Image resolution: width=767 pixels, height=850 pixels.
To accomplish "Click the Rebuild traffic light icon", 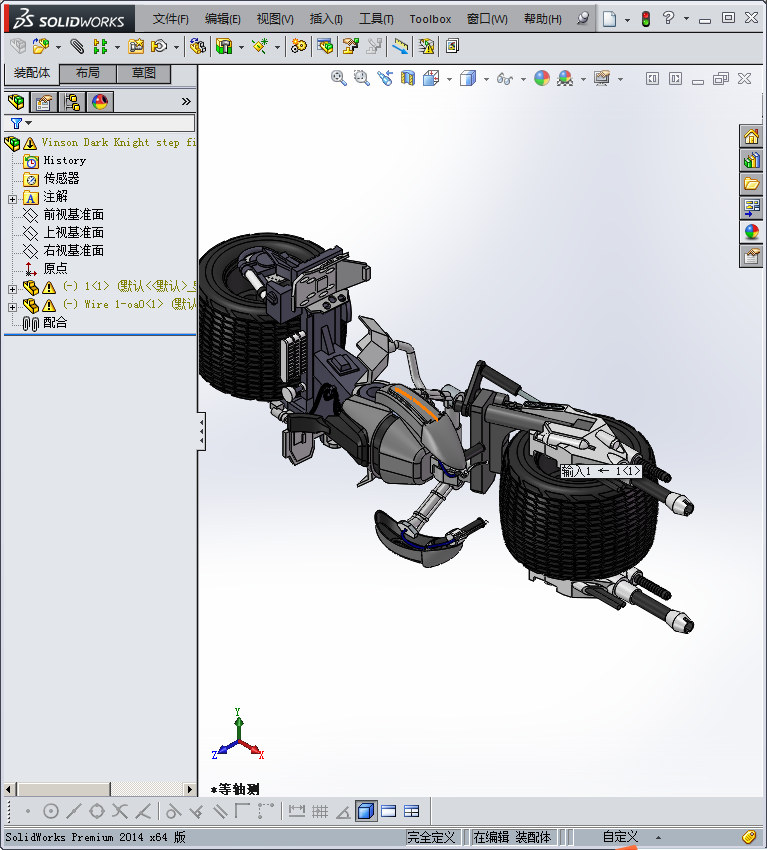I will [x=646, y=19].
